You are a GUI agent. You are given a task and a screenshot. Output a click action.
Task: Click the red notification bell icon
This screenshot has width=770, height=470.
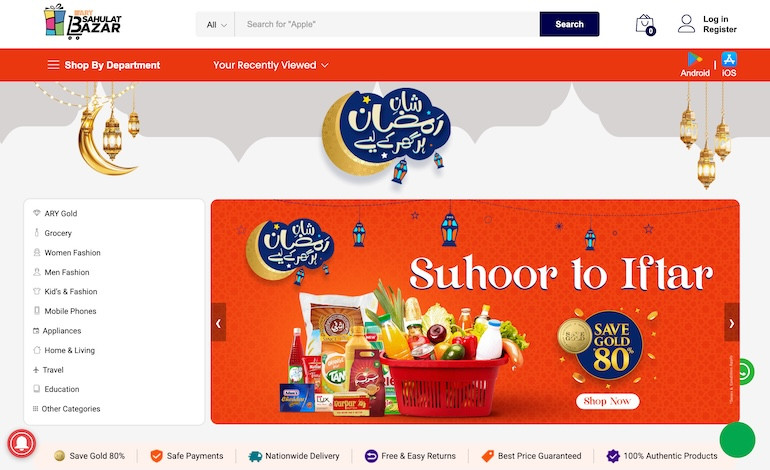point(22,443)
